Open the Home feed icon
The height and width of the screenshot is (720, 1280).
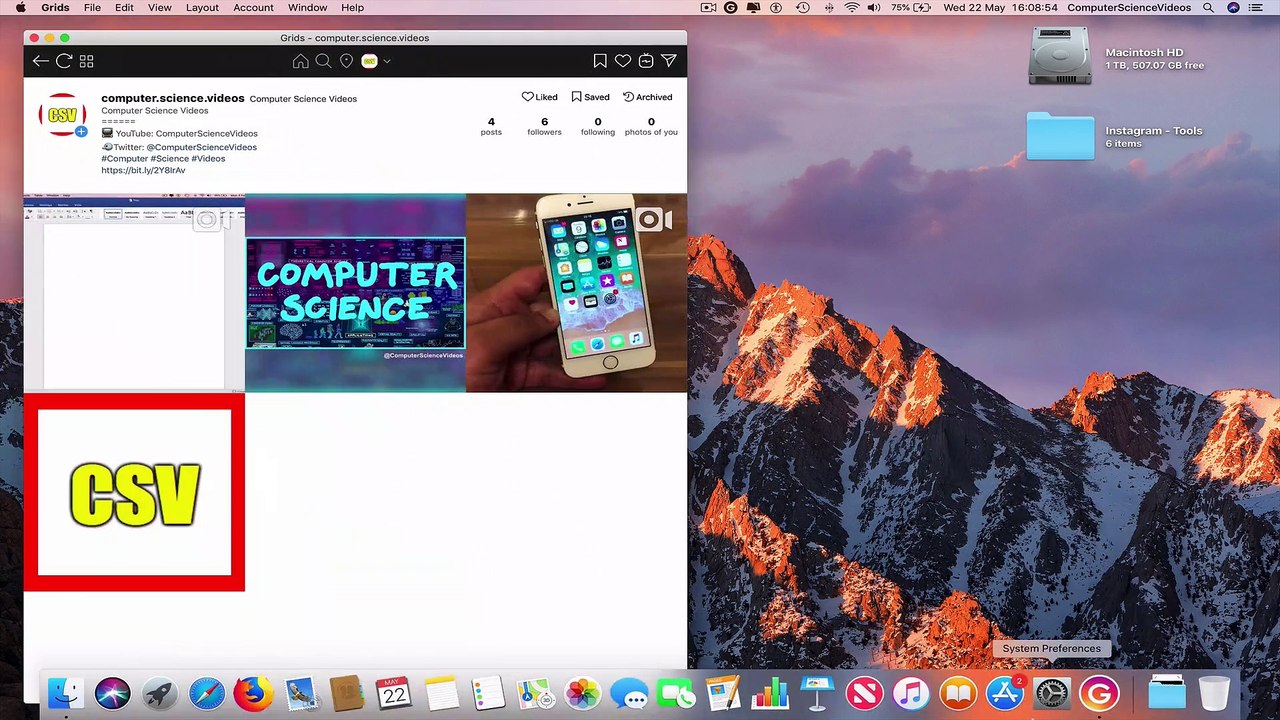click(x=300, y=61)
